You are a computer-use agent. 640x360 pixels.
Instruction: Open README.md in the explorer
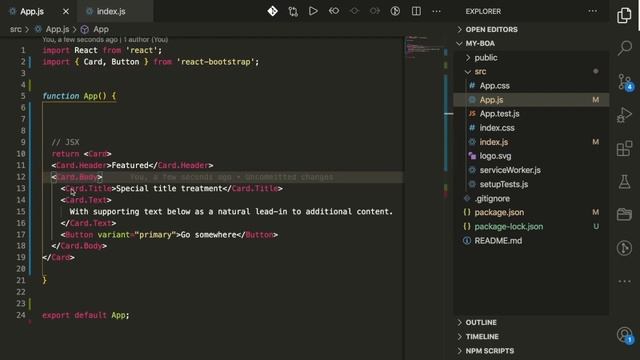coord(498,241)
